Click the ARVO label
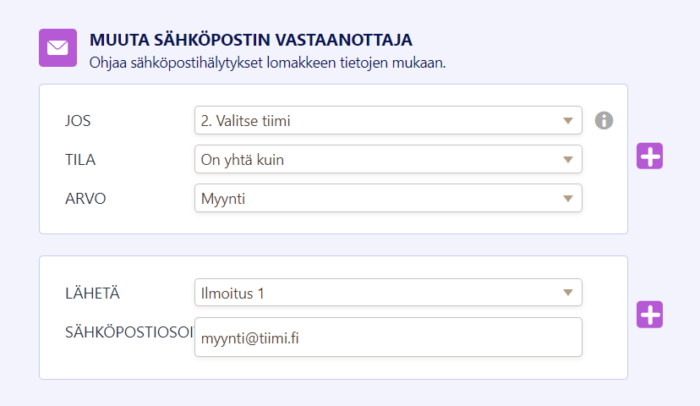 pos(84,198)
